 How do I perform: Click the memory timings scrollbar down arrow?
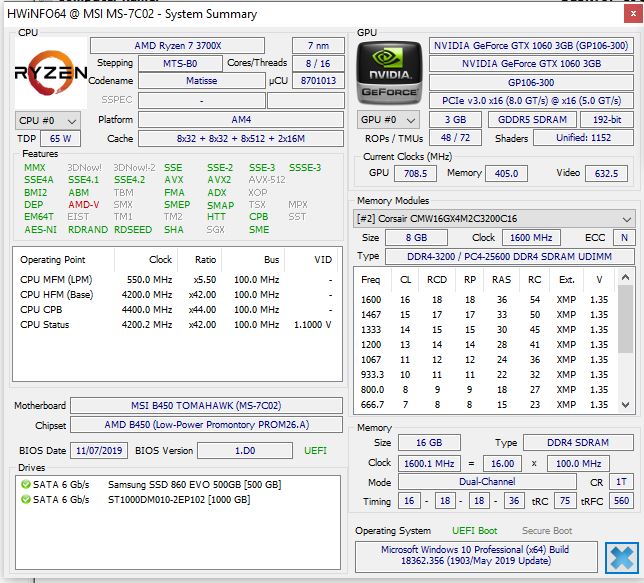(626, 405)
